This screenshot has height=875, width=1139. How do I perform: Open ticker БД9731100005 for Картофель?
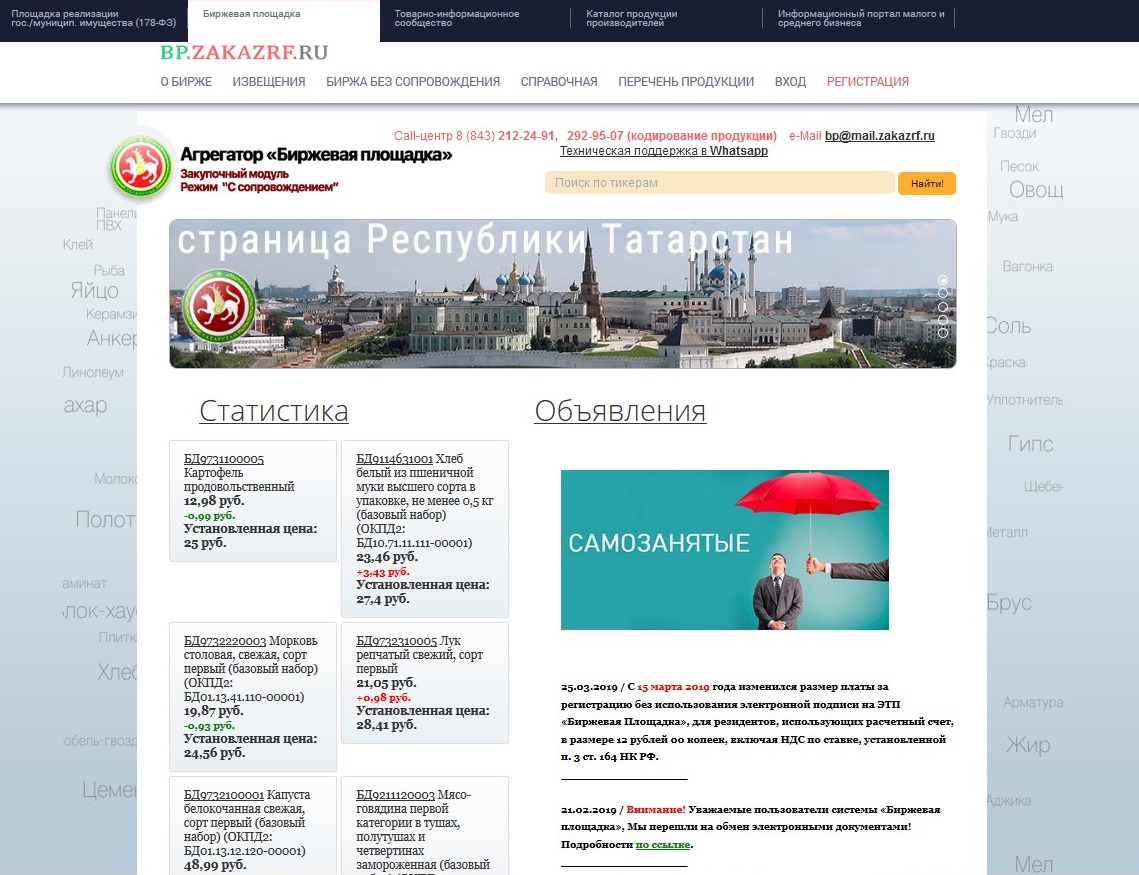pos(224,459)
